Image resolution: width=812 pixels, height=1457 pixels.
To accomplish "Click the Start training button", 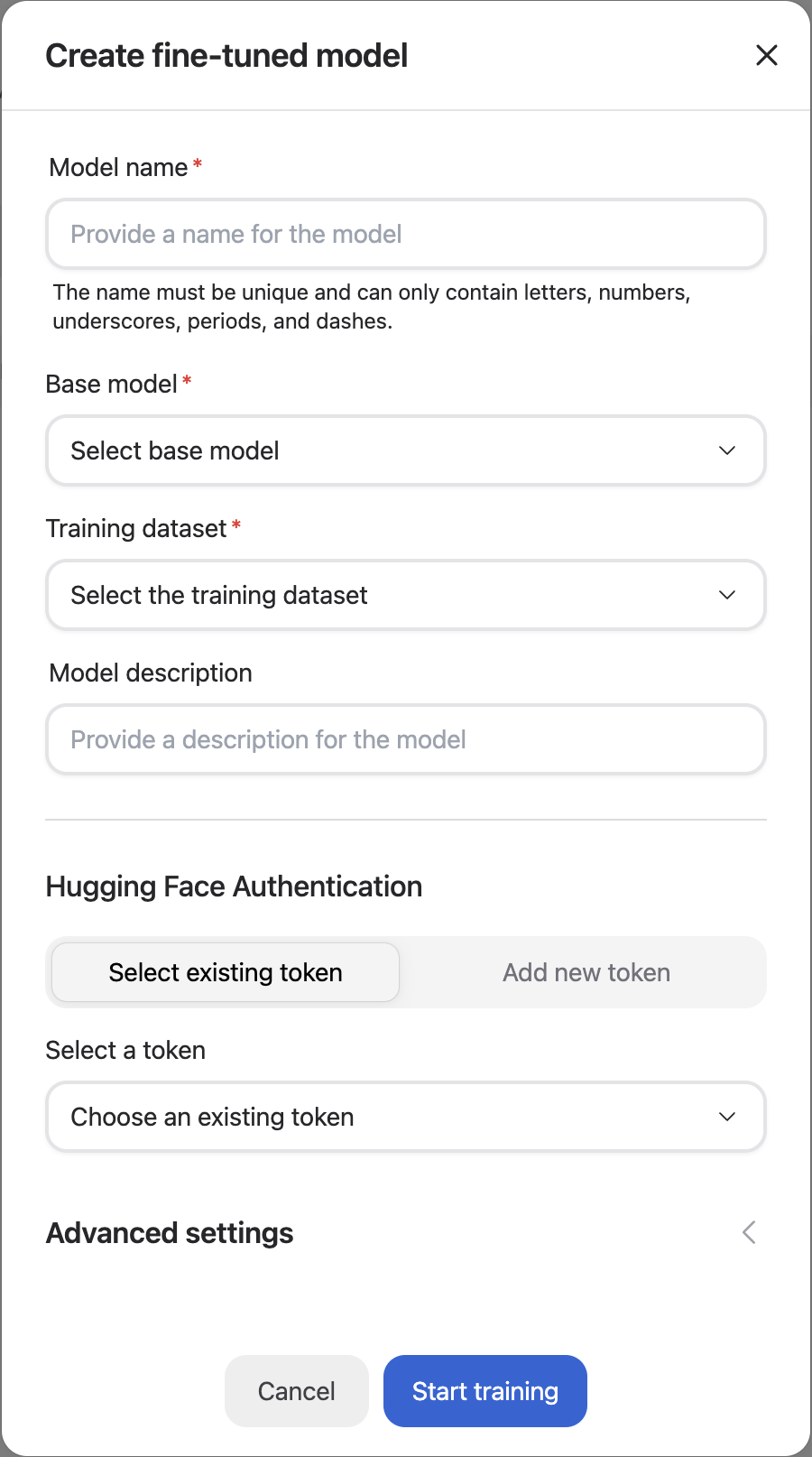I will pyautogui.click(x=484, y=1391).
